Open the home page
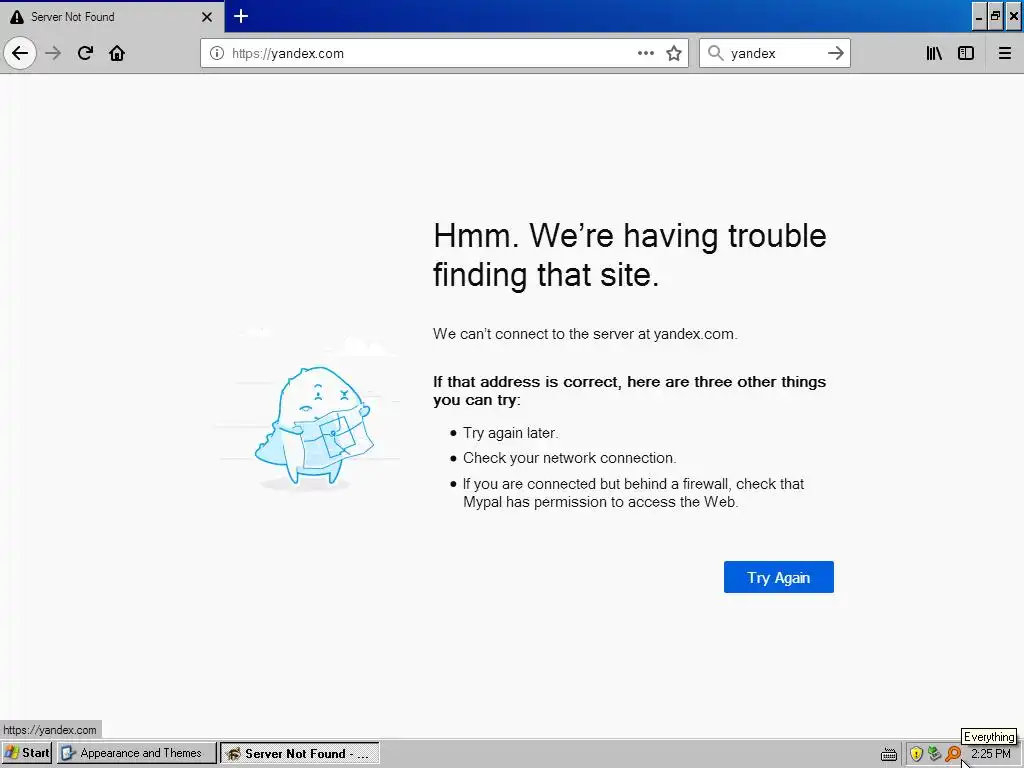 (117, 53)
